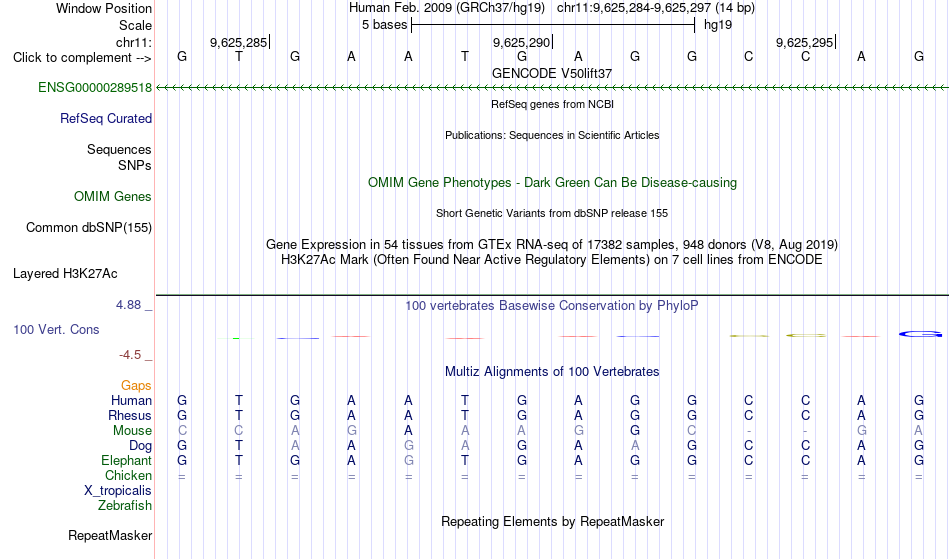Click the GTEx Gene Expression track title
Viewport: 950px width, 559px height.
tap(552, 245)
